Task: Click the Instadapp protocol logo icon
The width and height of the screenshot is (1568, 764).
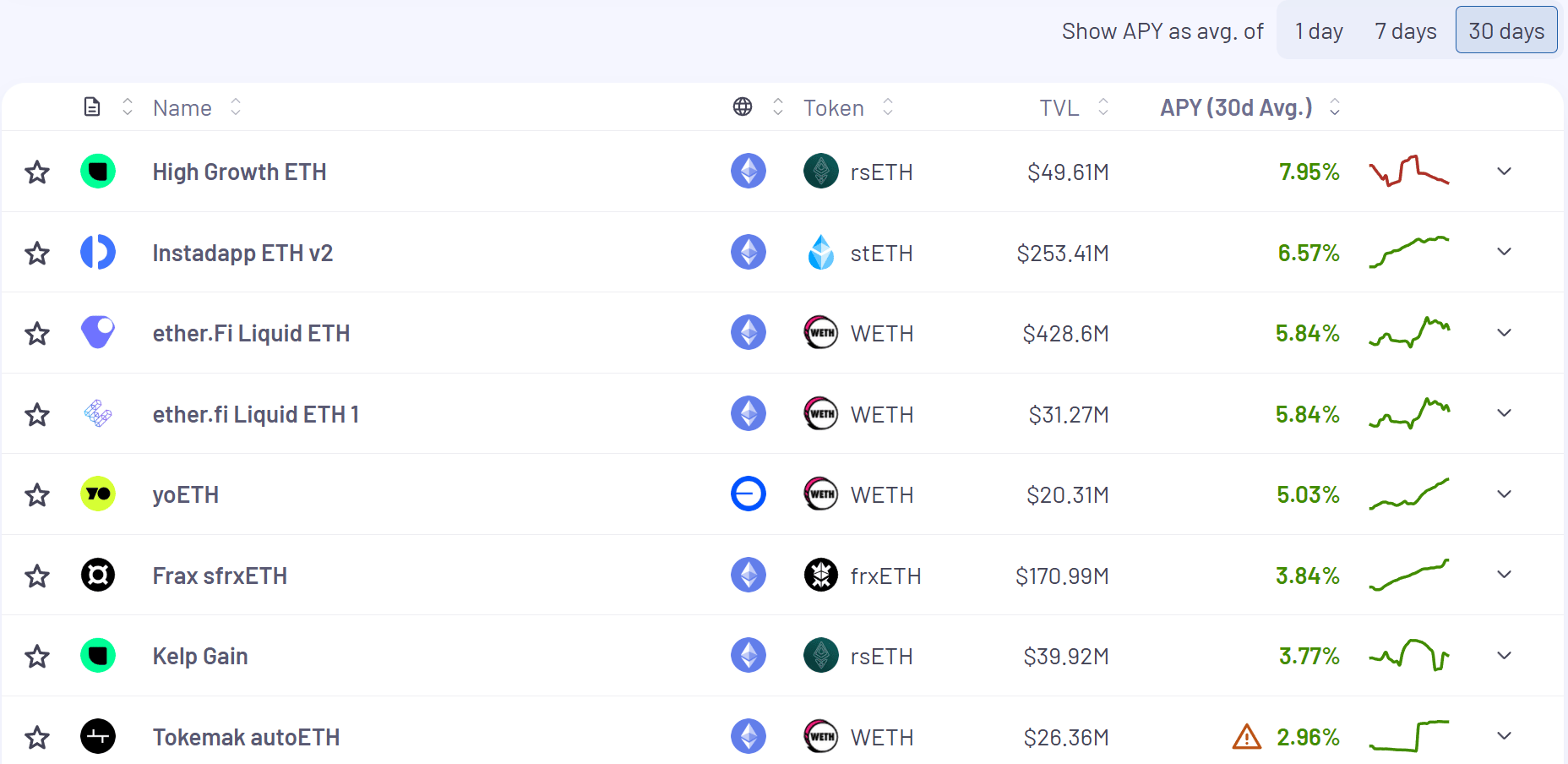Action: 98,252
